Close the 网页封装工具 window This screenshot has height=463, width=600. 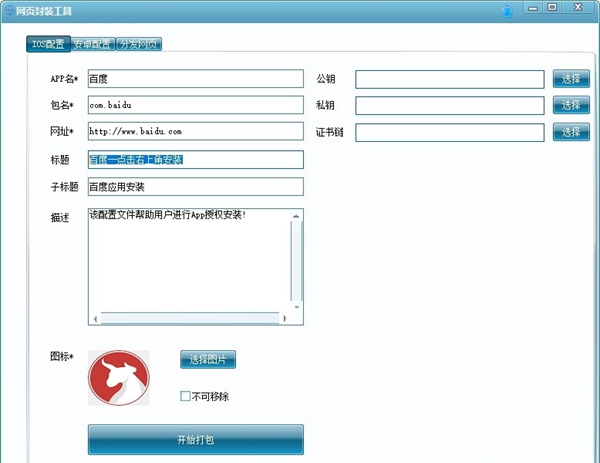click(x=578, y=7)
